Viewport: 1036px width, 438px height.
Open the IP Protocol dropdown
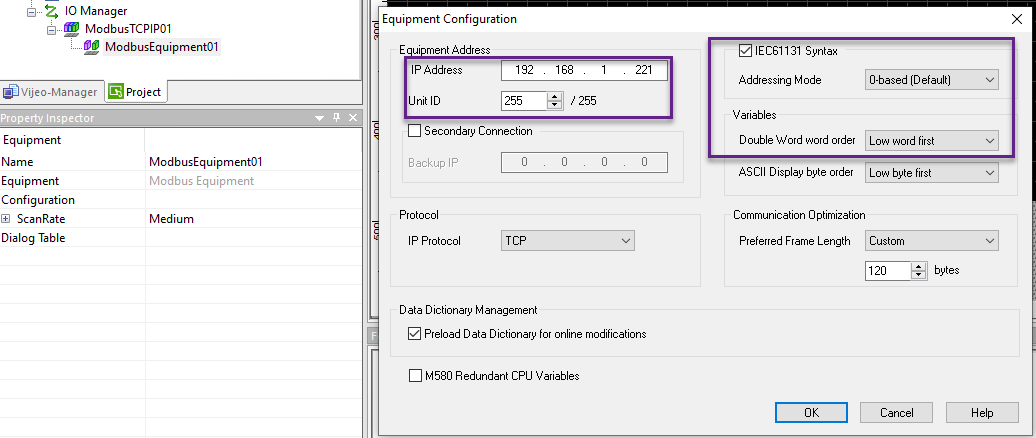(568, 240)
